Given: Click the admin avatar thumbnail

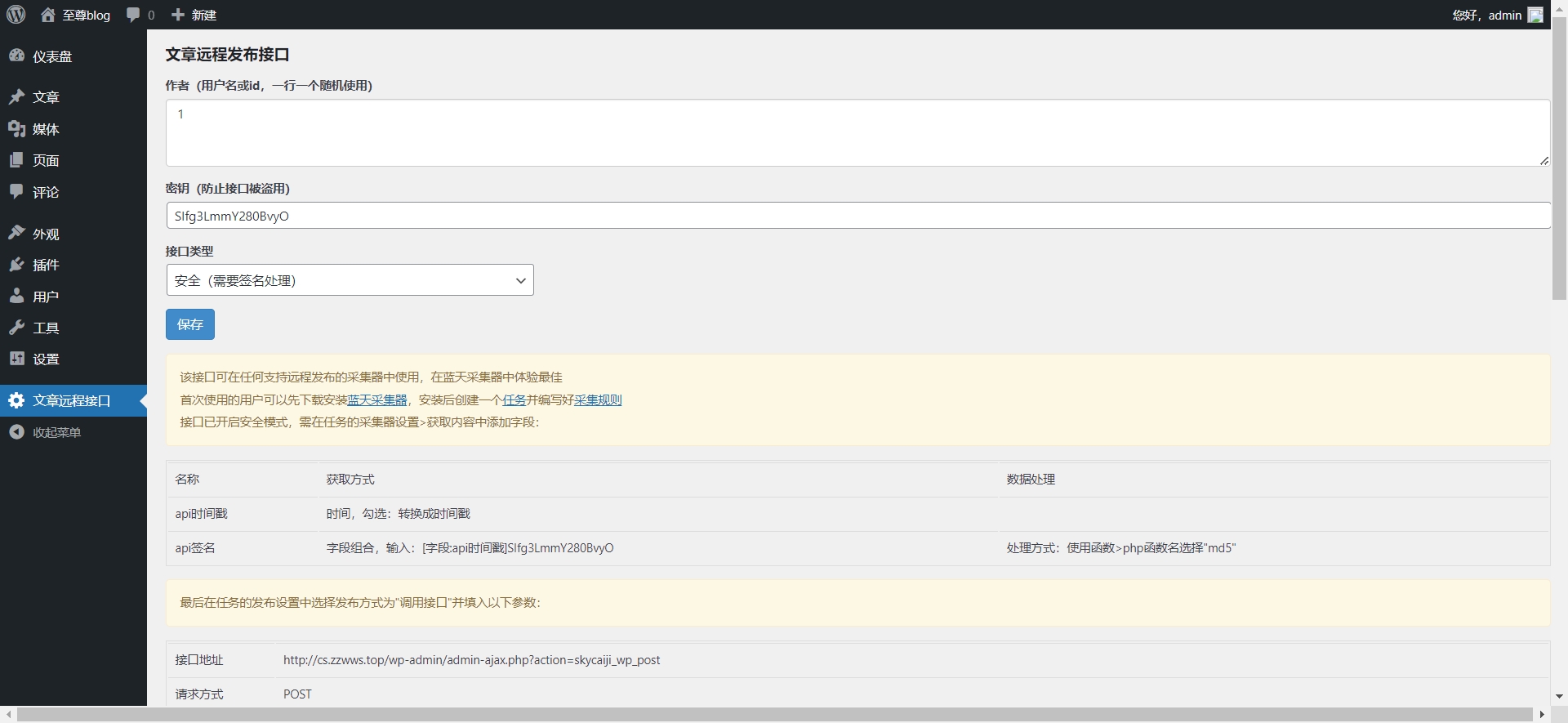Looking at the screenshot, I should click(1535, 15).
